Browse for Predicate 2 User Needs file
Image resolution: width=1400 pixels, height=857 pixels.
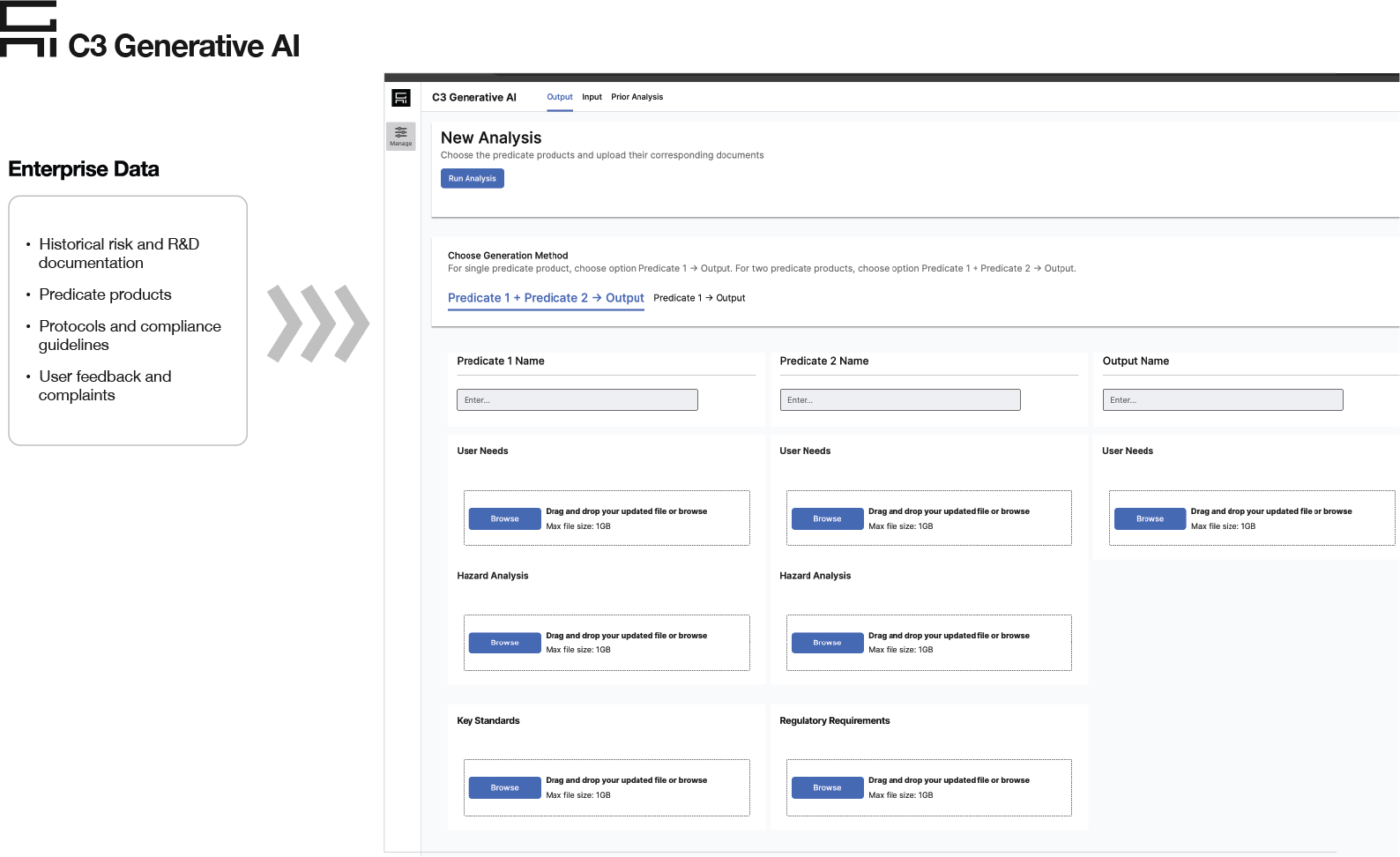pos(827,518)
